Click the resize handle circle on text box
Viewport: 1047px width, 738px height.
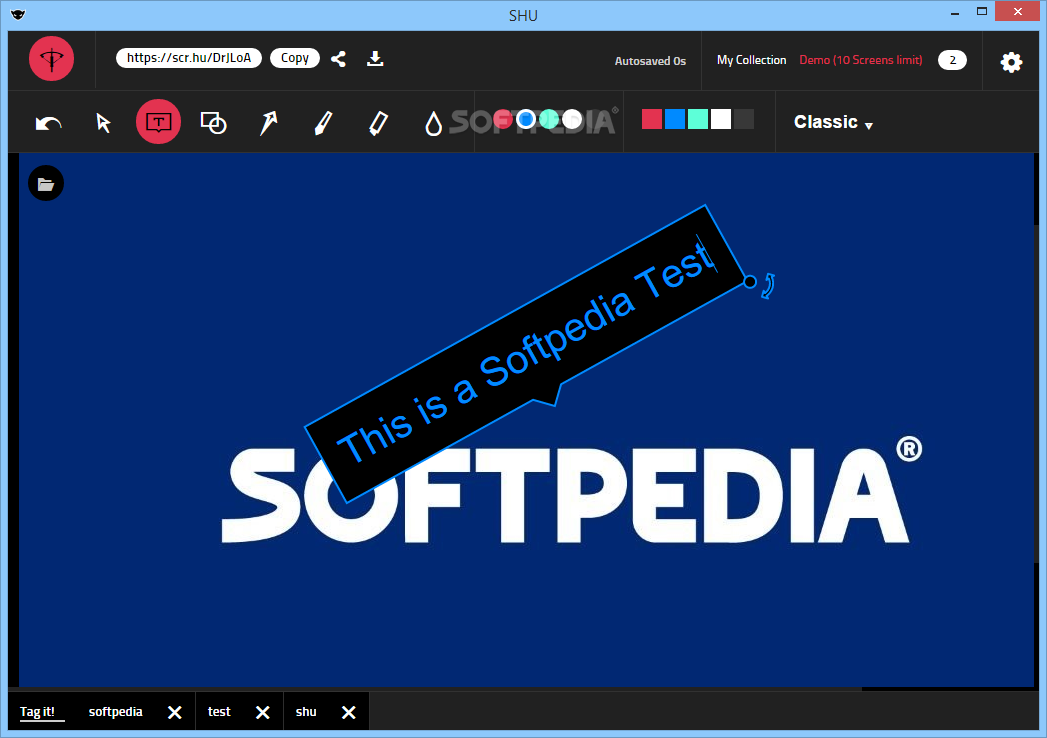coord(750,282)
